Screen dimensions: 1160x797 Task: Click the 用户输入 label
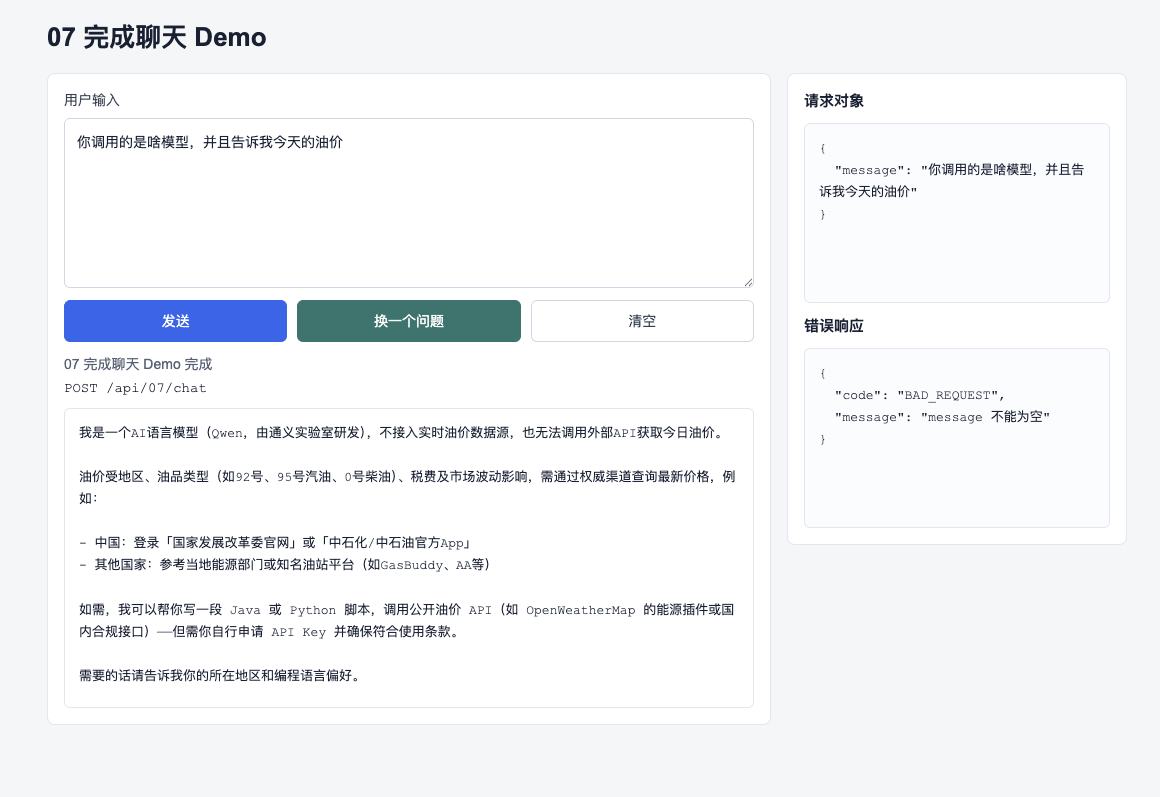point(92,100)
